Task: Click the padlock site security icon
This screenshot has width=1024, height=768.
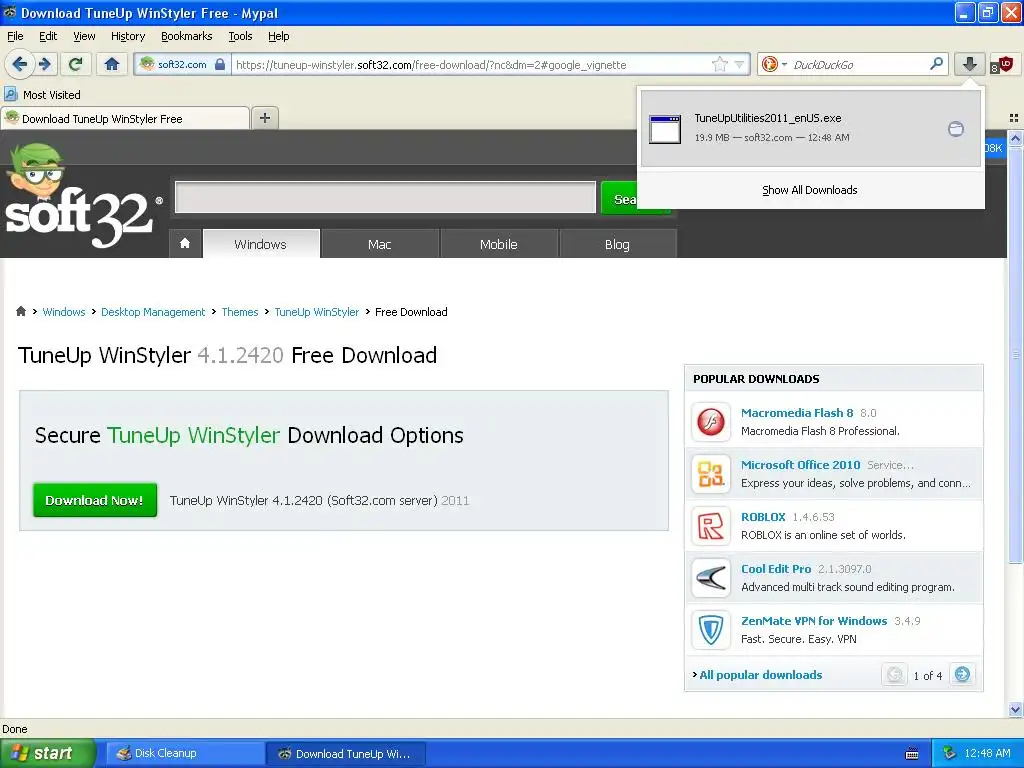Action: tap(220, 64)
